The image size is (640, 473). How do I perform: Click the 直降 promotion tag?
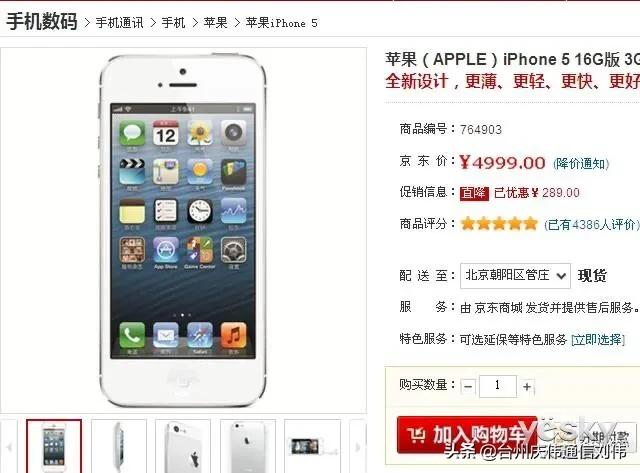pyautogui.click(x=474, y=193)
